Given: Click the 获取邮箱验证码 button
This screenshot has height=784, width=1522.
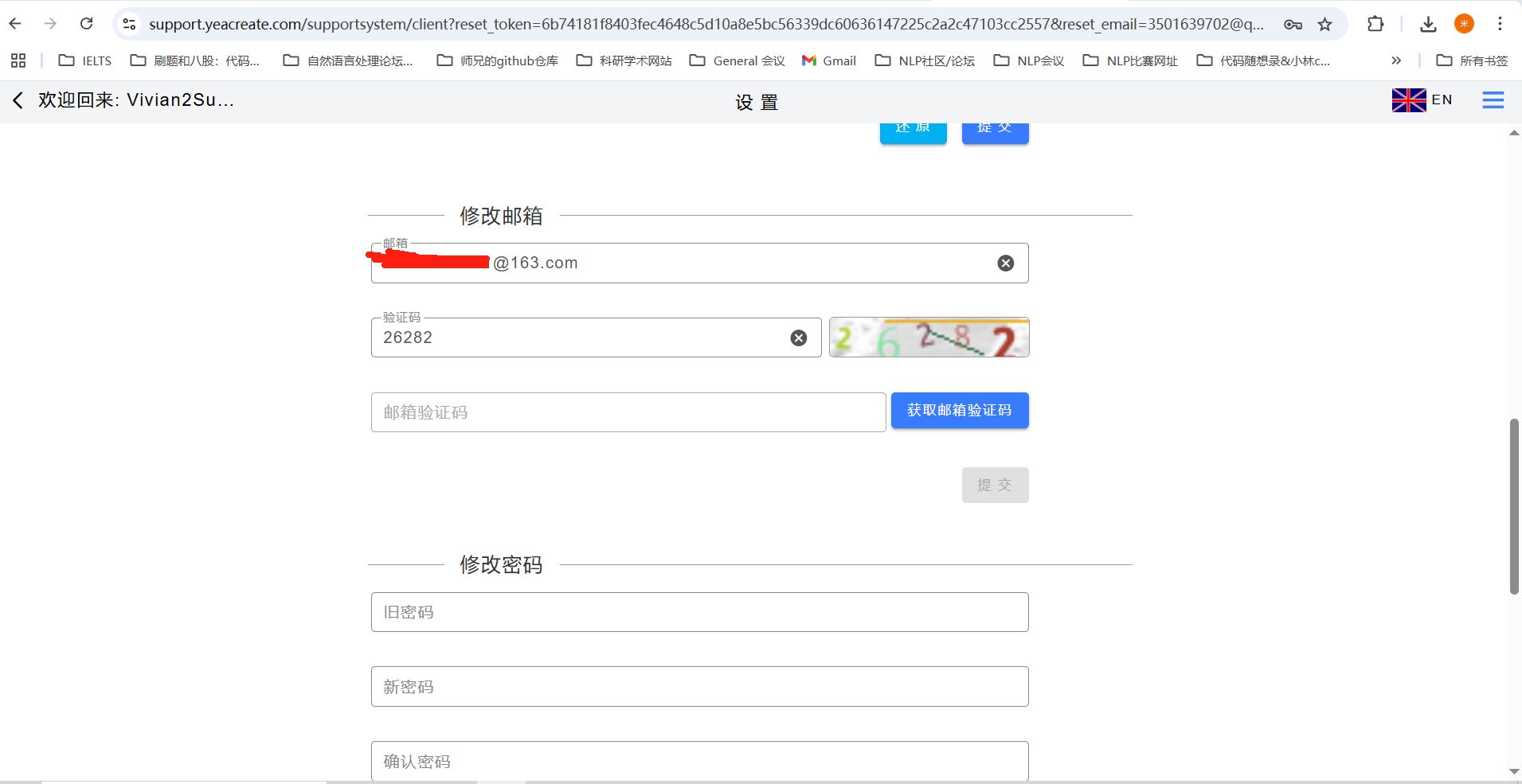Looking at the screenshot, I should 959,411.
